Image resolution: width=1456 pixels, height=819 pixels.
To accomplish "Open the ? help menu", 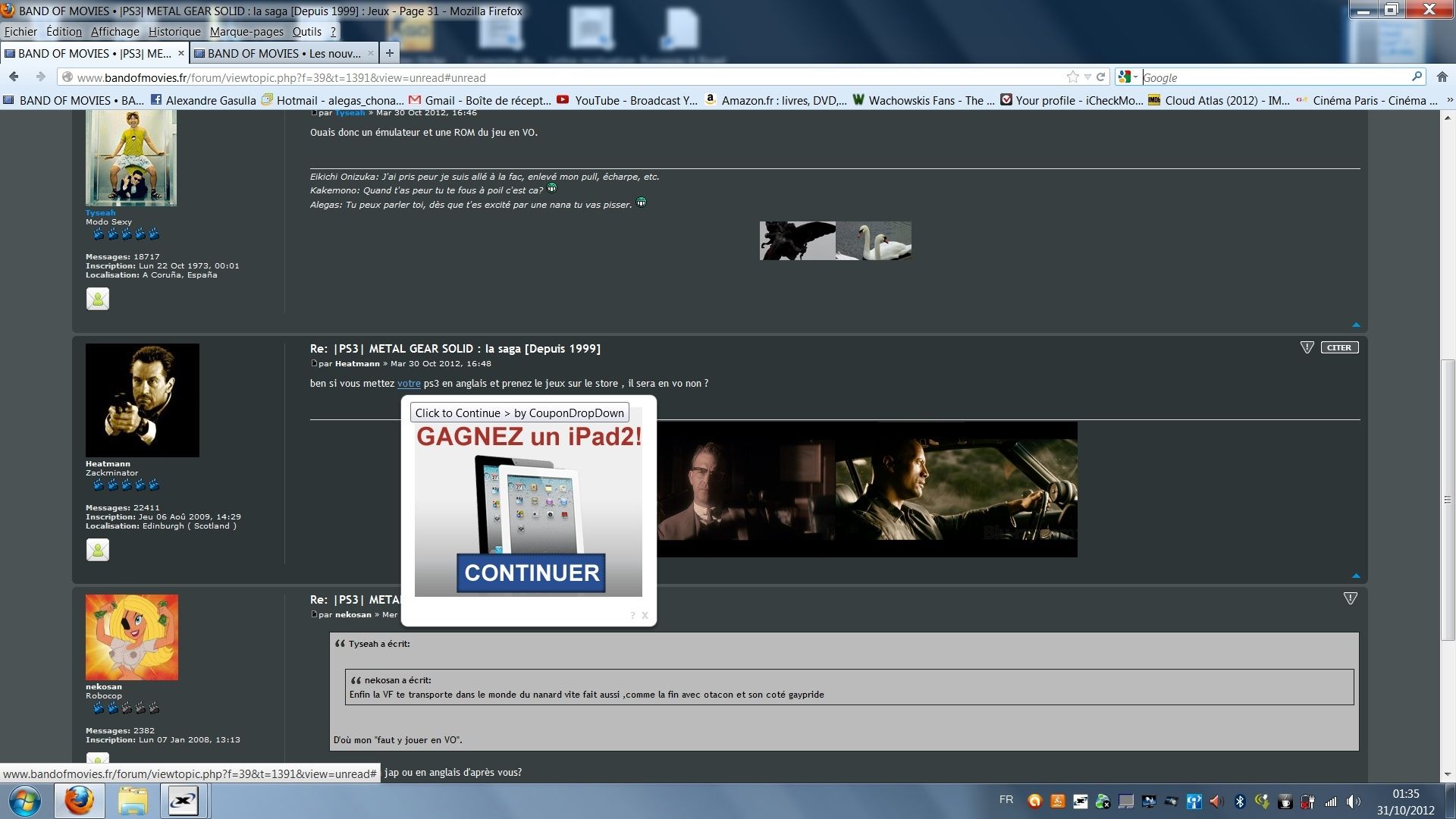I will coord(333,32).
